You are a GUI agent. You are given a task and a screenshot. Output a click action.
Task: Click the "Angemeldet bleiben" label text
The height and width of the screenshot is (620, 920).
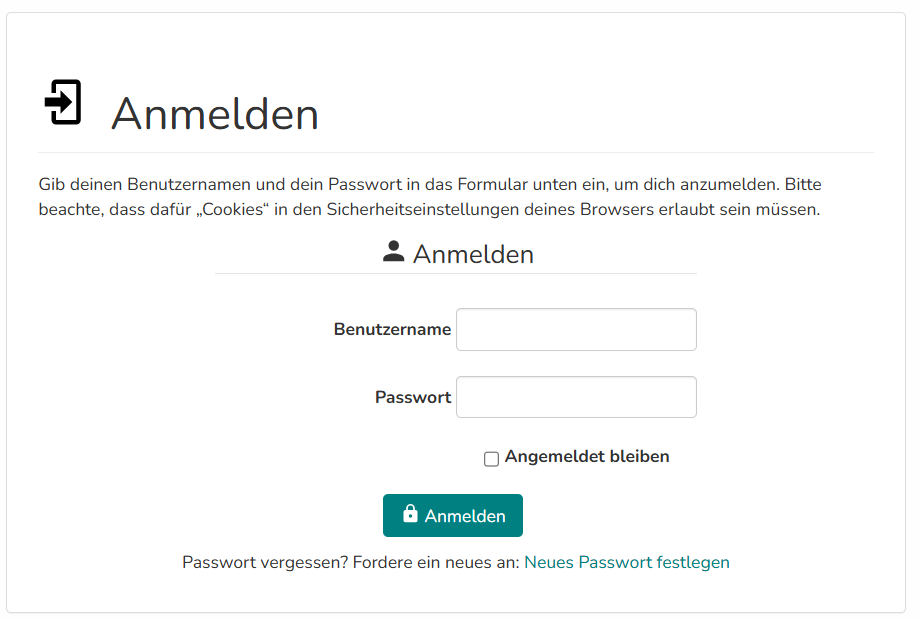click(x=587, y=457)
